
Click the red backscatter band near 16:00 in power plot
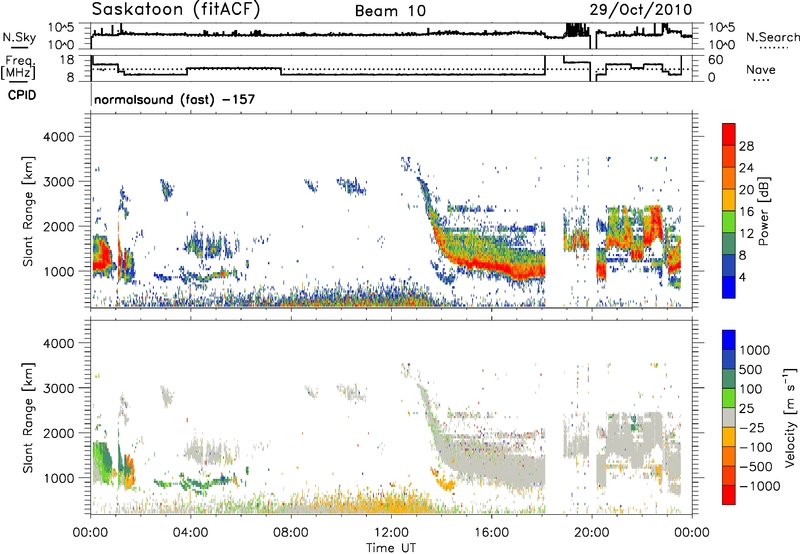492,265
